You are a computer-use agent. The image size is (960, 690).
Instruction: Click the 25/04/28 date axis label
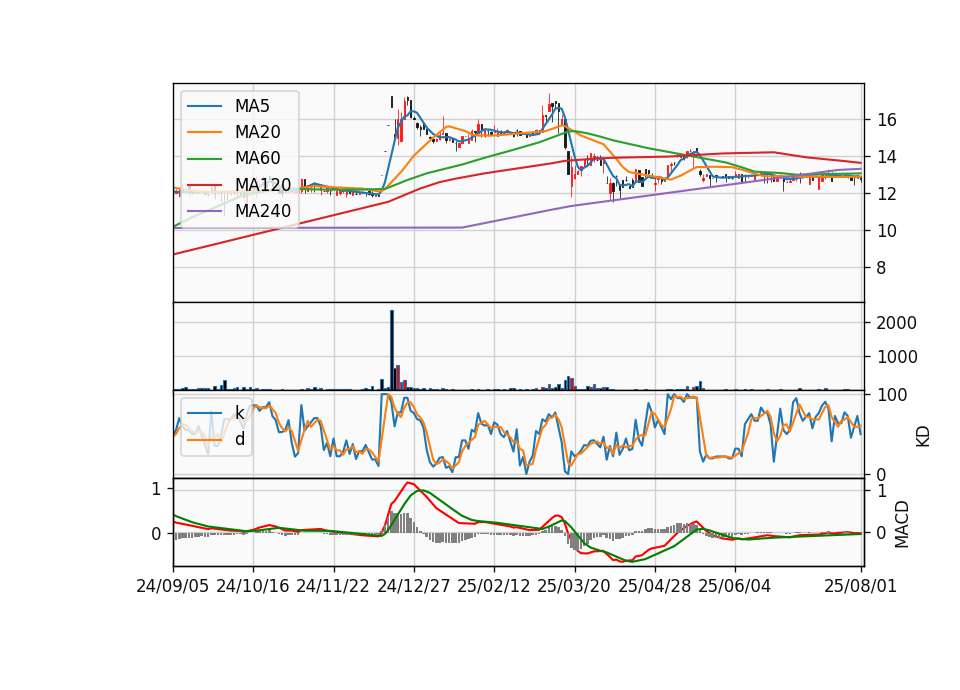pos(654,586)
